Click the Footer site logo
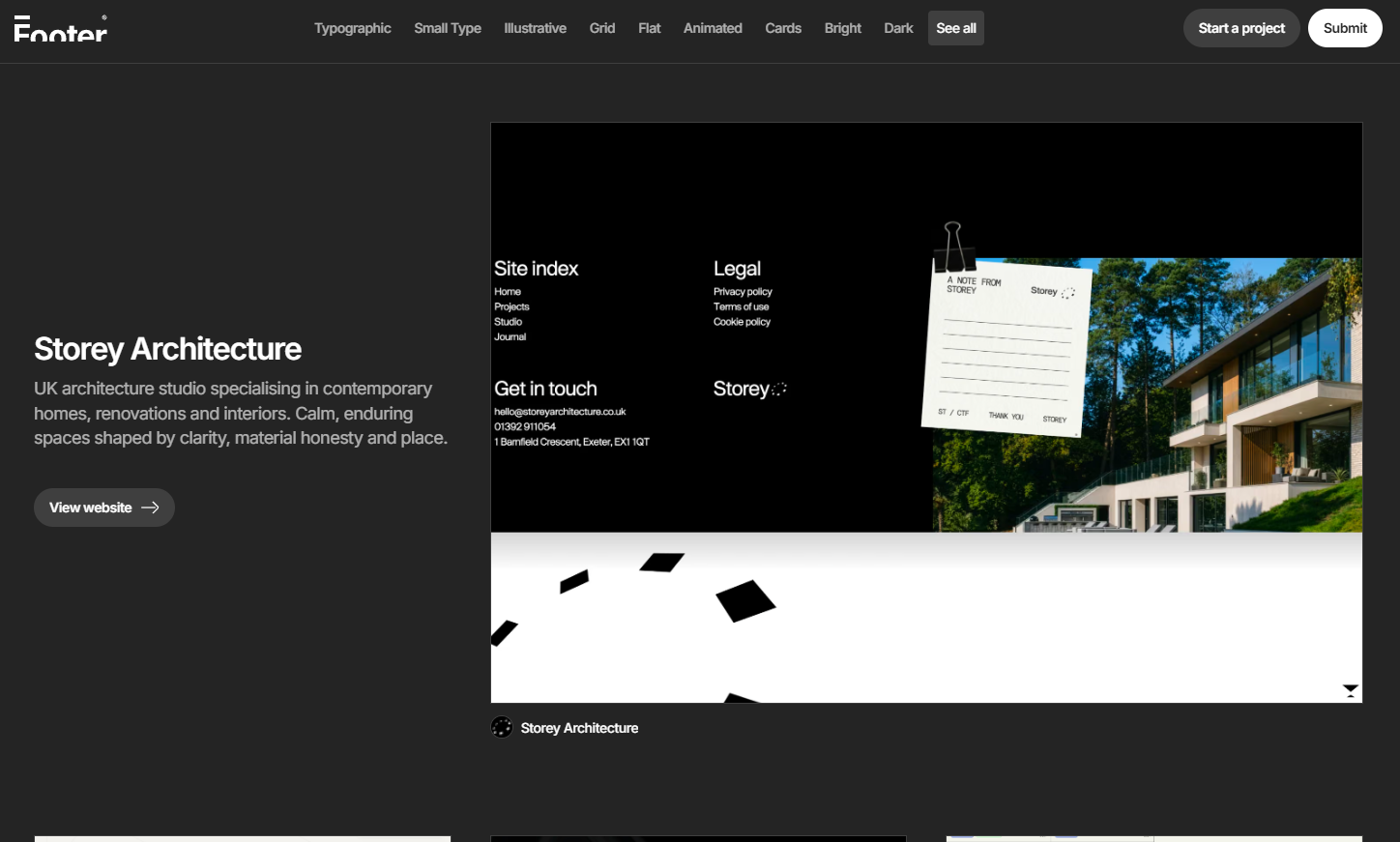This screenshot has width=1400, height=842. tap(61, 28)
